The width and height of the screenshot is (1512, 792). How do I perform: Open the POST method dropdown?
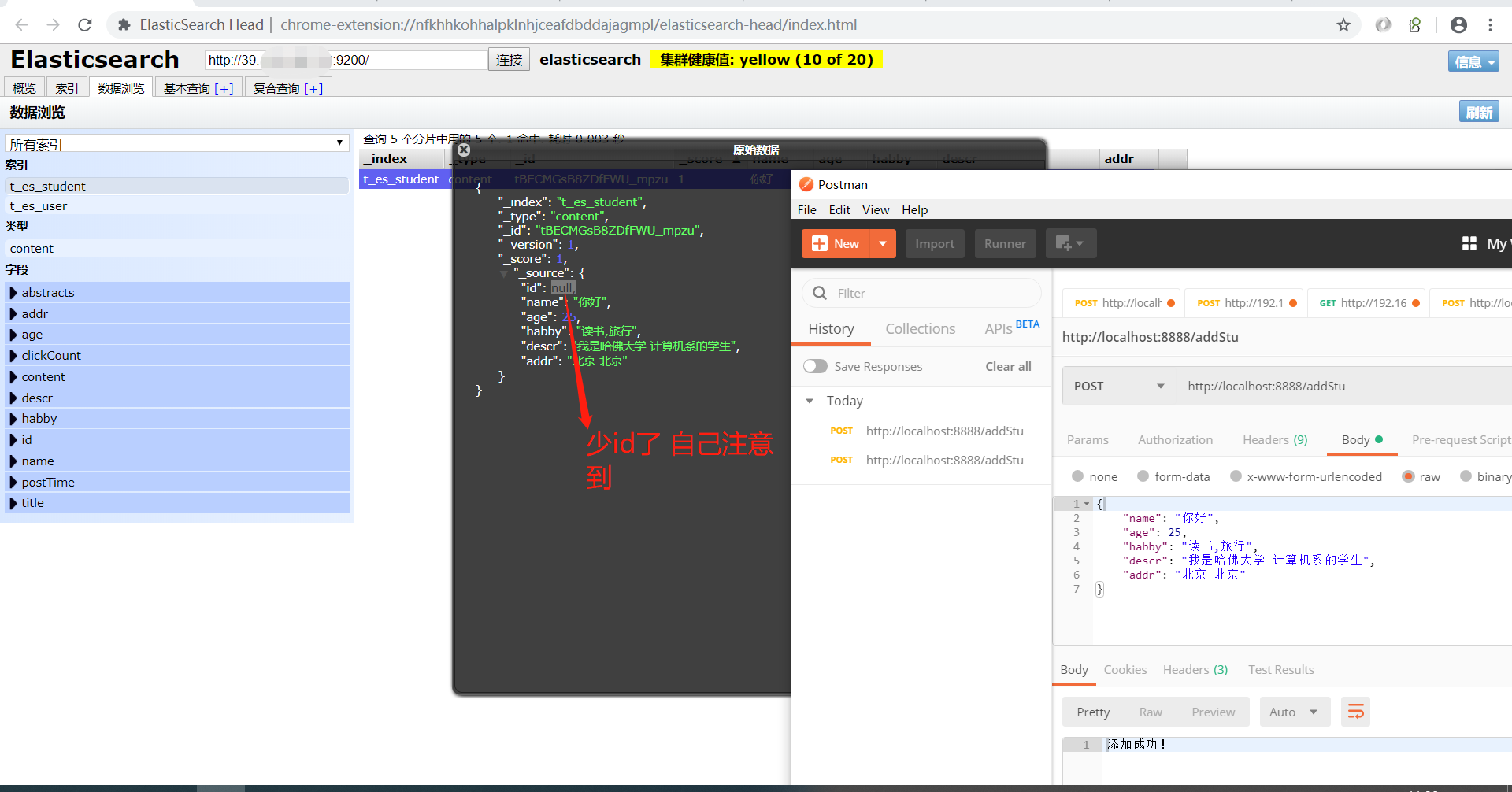tap(1119, 386)
